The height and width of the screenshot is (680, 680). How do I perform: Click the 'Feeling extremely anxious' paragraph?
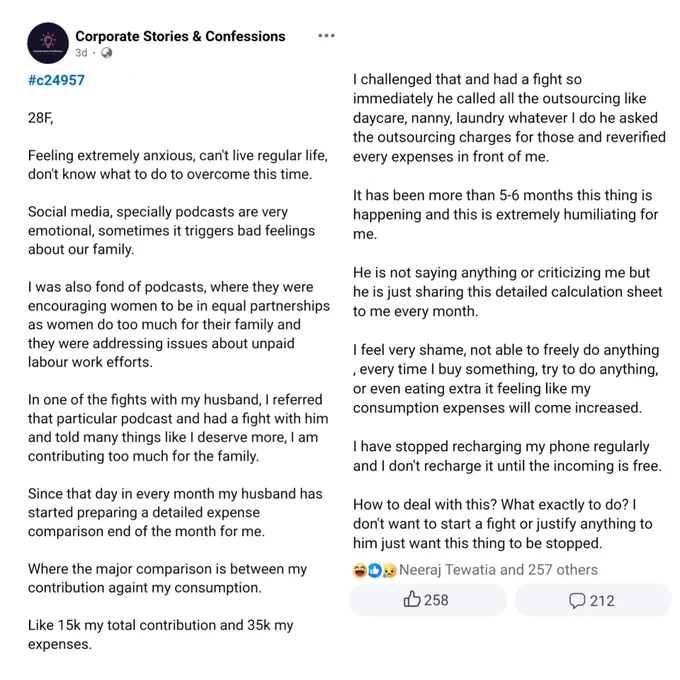point(178,165)
